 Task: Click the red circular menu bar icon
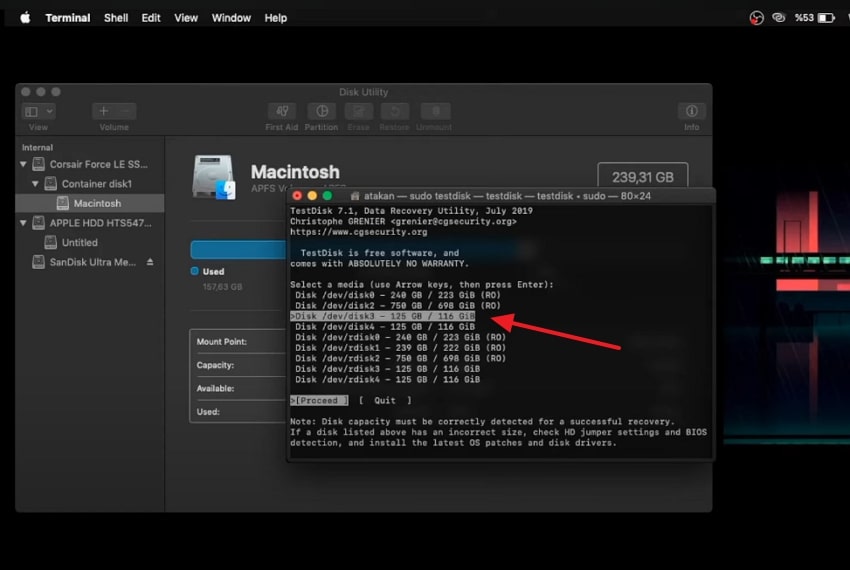pyautogui.click(x=756, y=18)
